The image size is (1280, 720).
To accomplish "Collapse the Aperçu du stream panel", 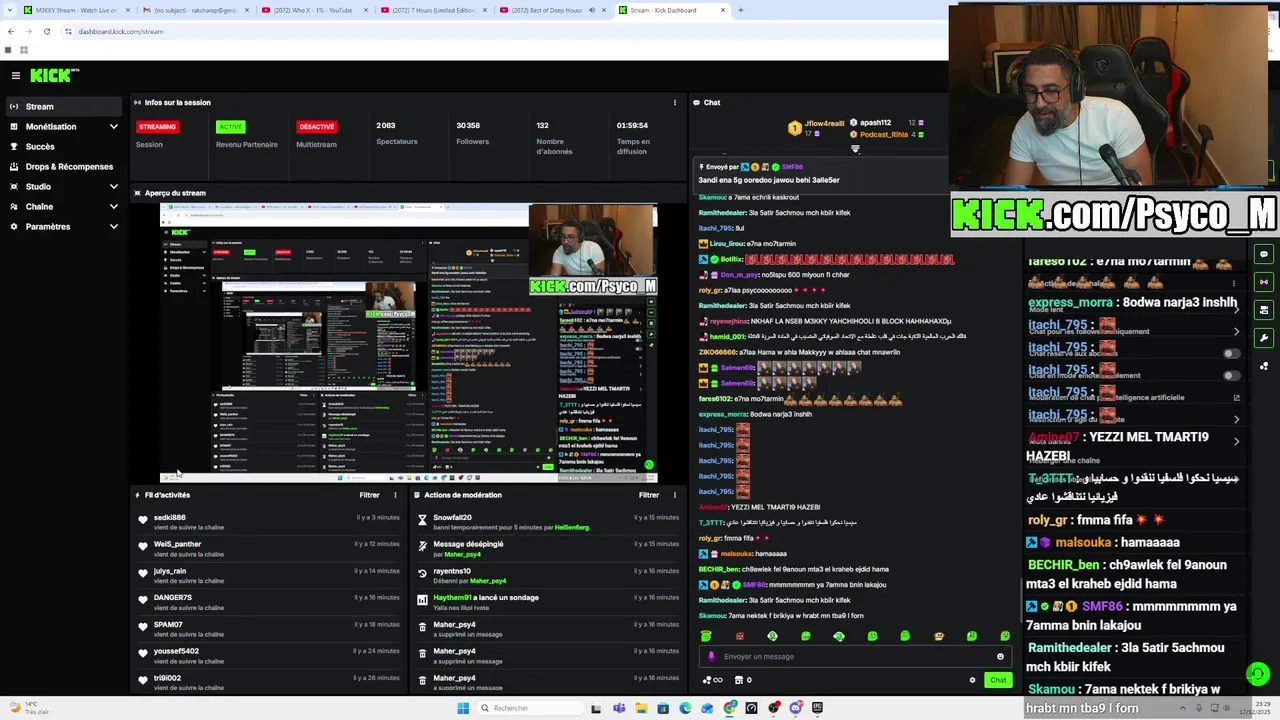I will click(x=138, y=193).
